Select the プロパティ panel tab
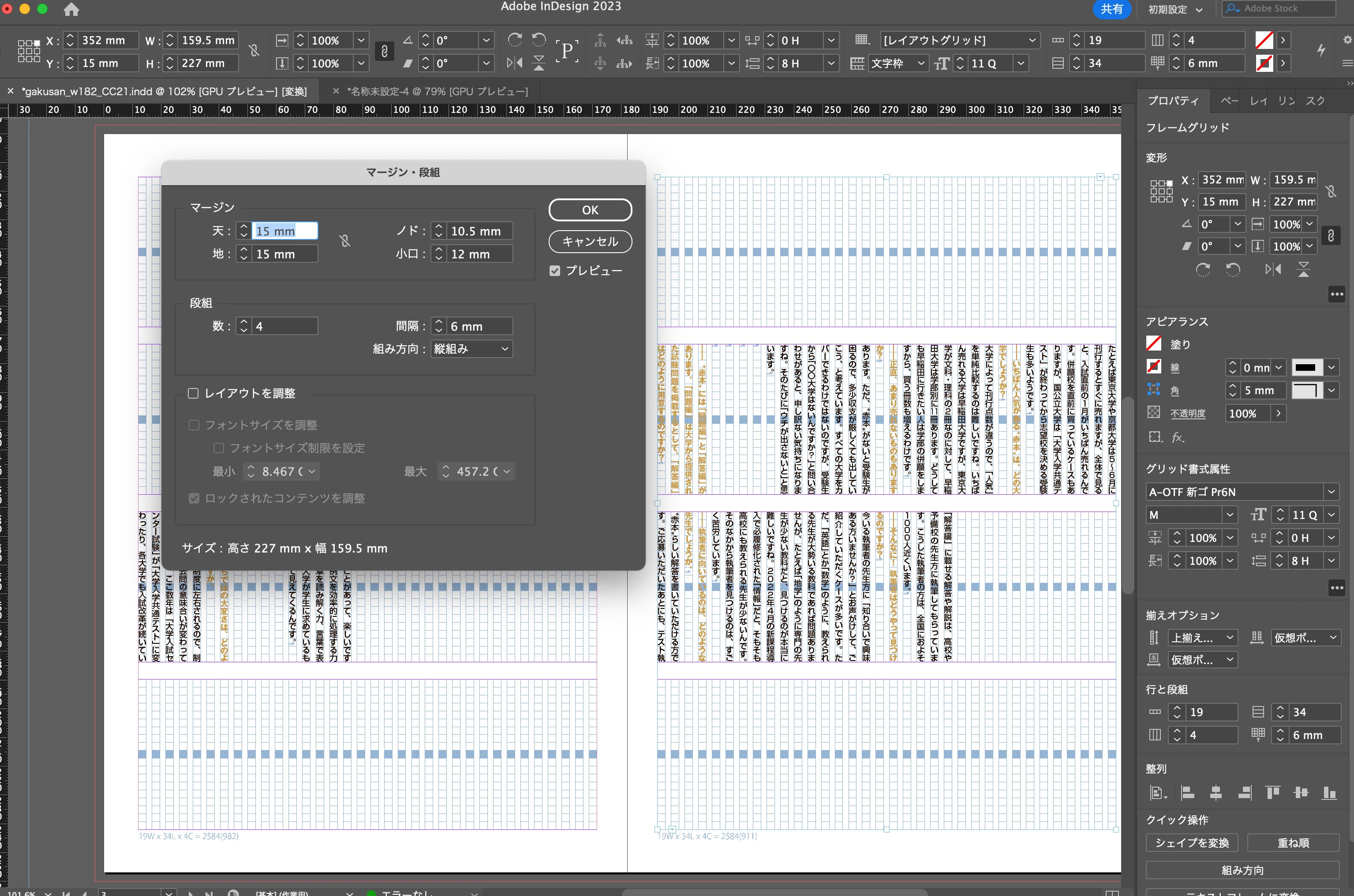Image resolution: width=1354 pixels, height=896 pixels. coord(1173,101)
